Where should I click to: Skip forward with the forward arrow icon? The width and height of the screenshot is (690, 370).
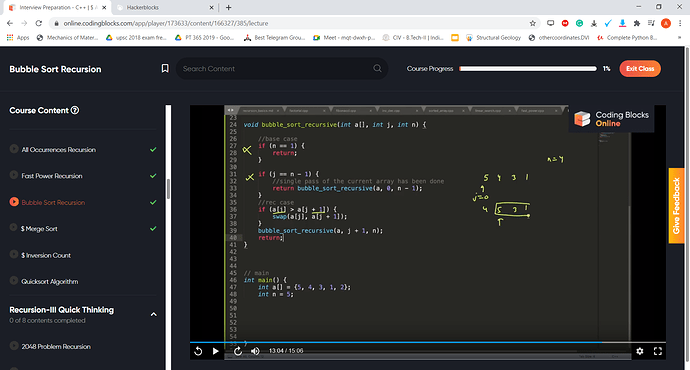click(x=238, y=351)
